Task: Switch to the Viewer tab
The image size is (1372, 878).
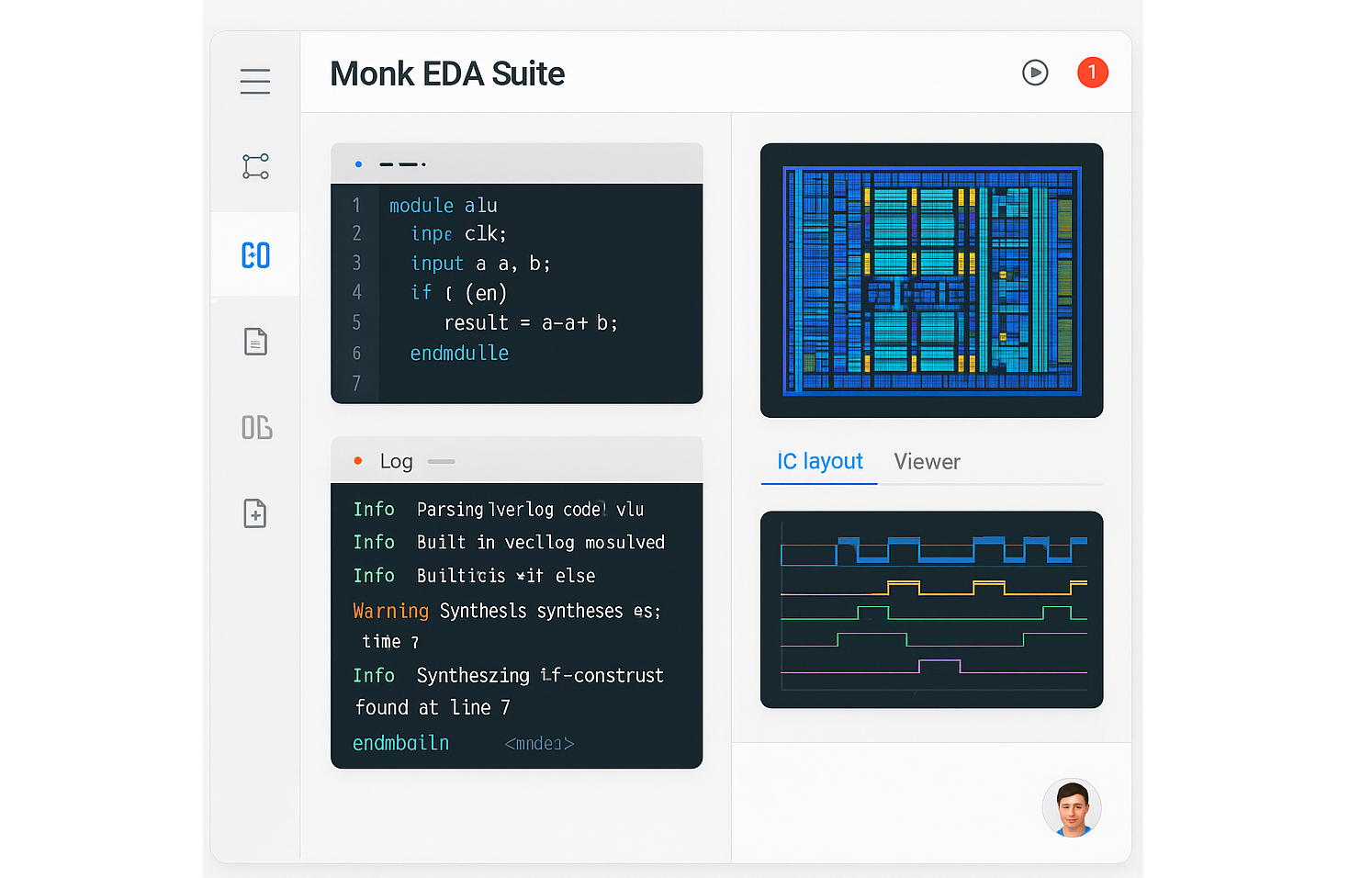Action: point(927,462)
